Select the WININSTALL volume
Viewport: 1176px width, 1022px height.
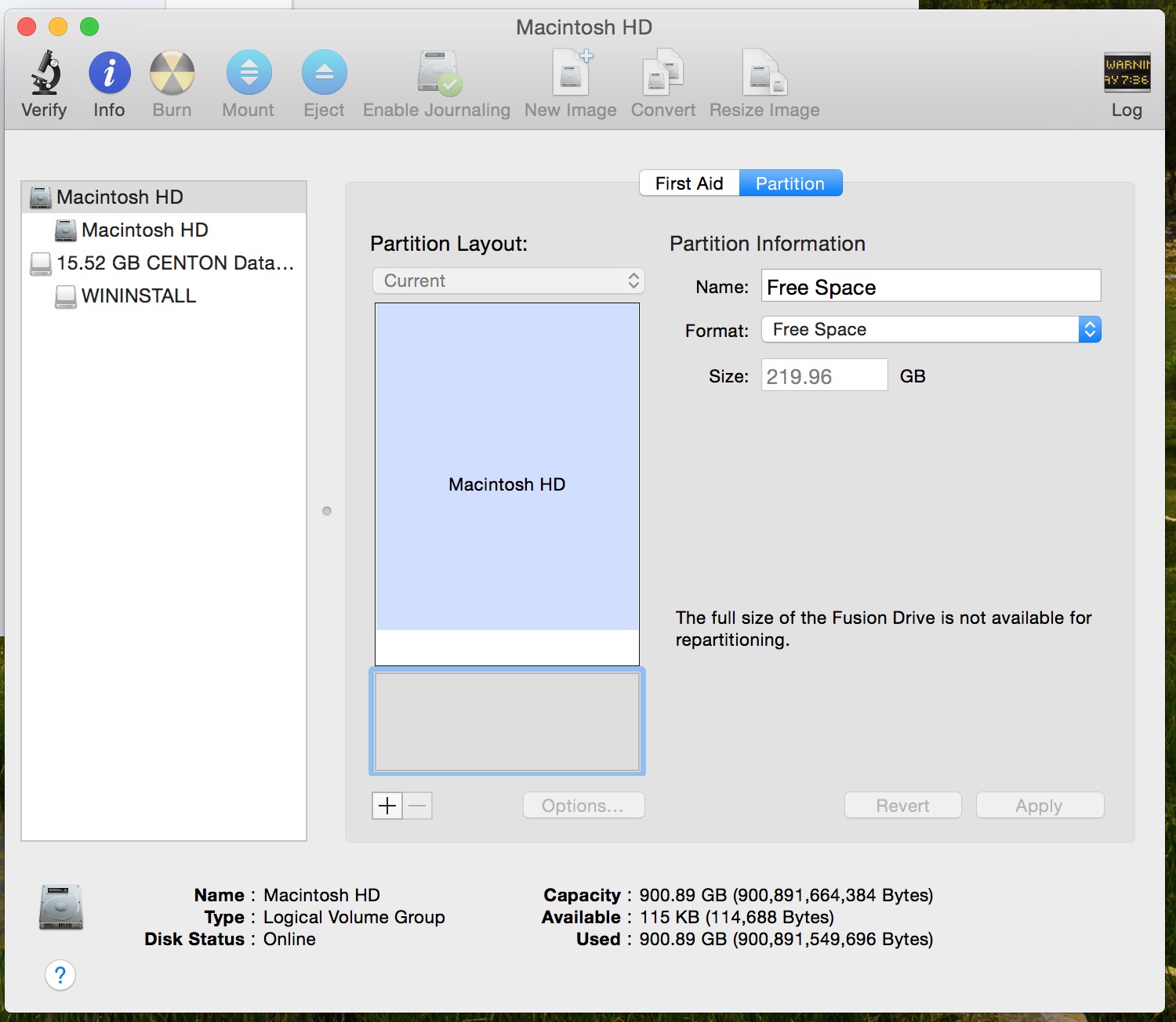[x=164, y=295]
